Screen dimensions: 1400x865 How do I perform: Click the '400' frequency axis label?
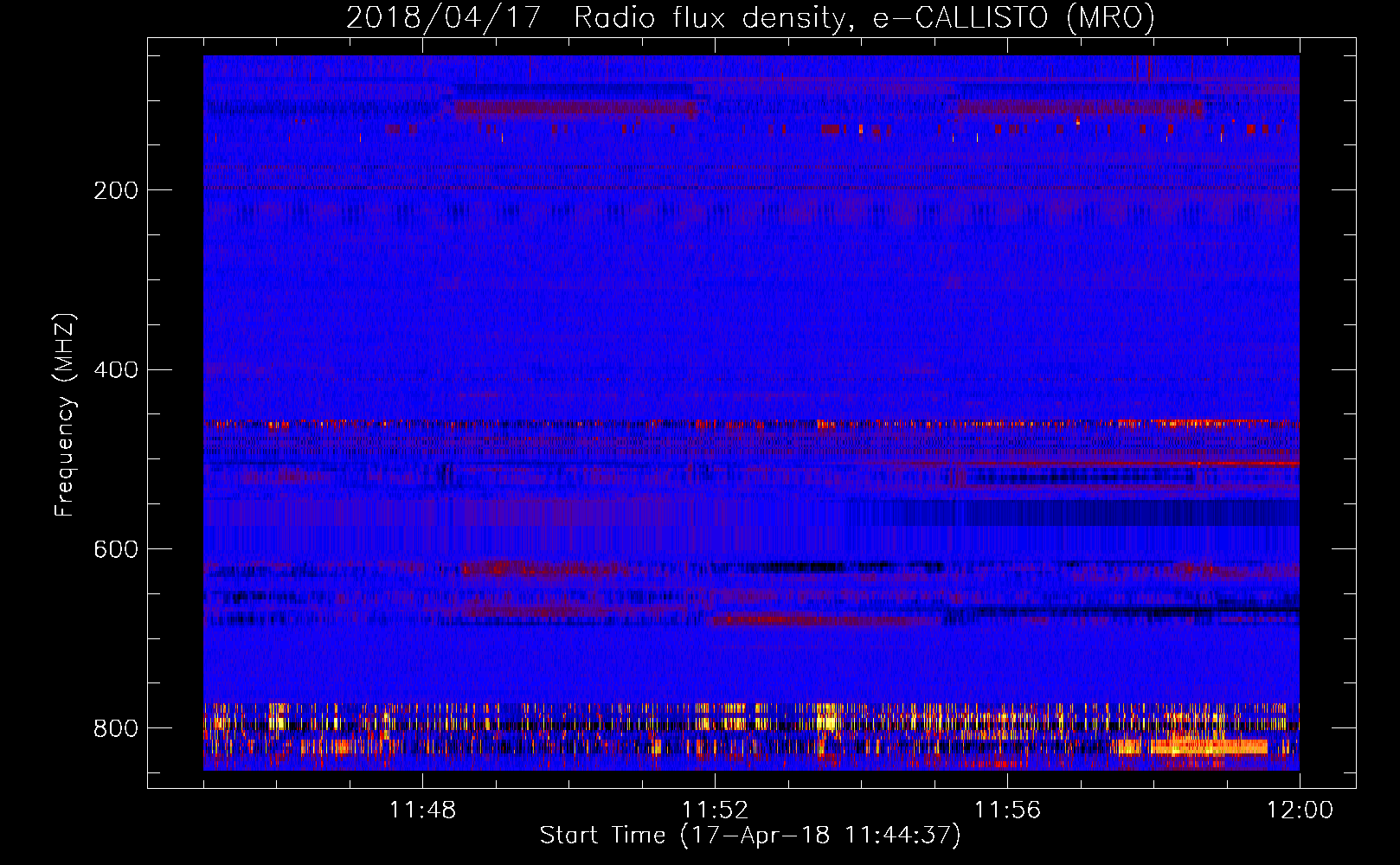[116, 370]
